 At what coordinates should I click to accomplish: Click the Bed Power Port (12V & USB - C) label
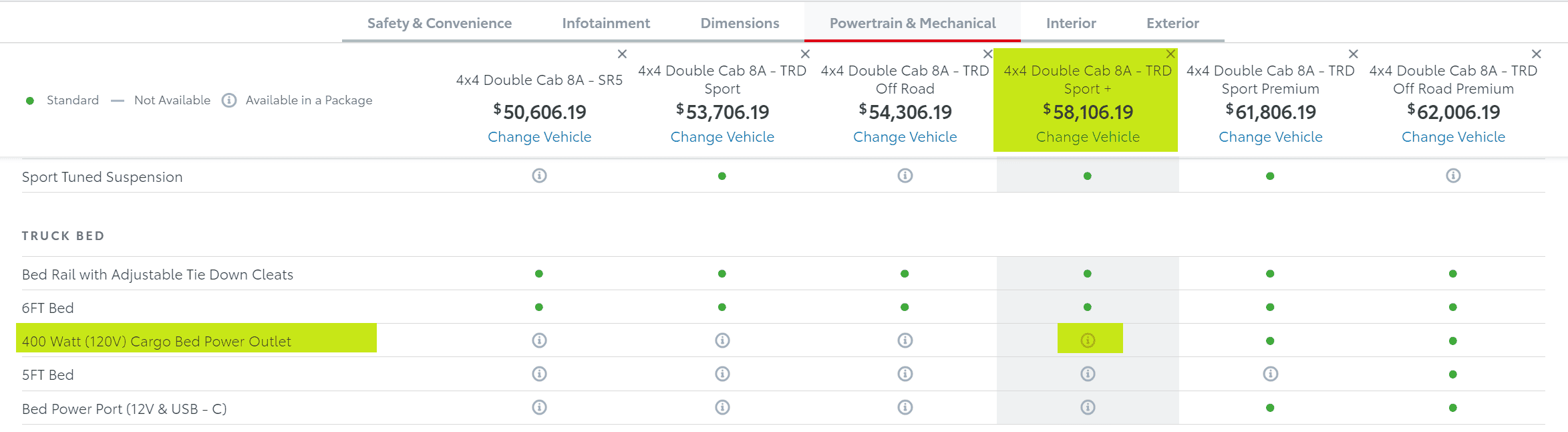click(x=124, y=409)
